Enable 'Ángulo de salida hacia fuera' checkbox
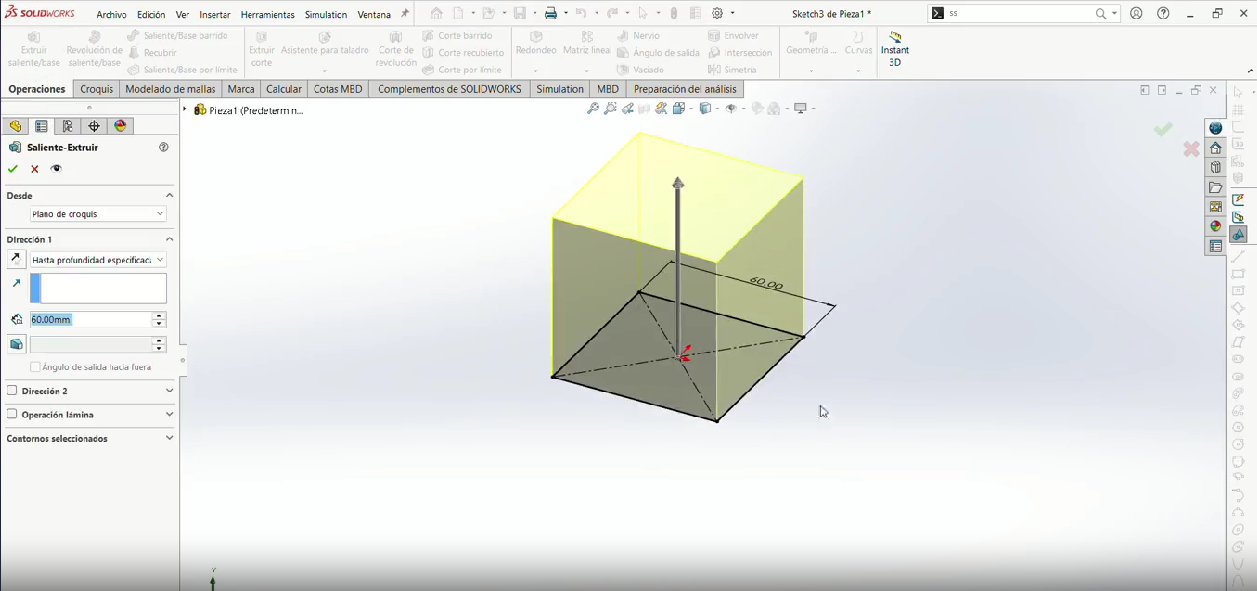Screen dimensions: 1257x591 coord(36,367)
